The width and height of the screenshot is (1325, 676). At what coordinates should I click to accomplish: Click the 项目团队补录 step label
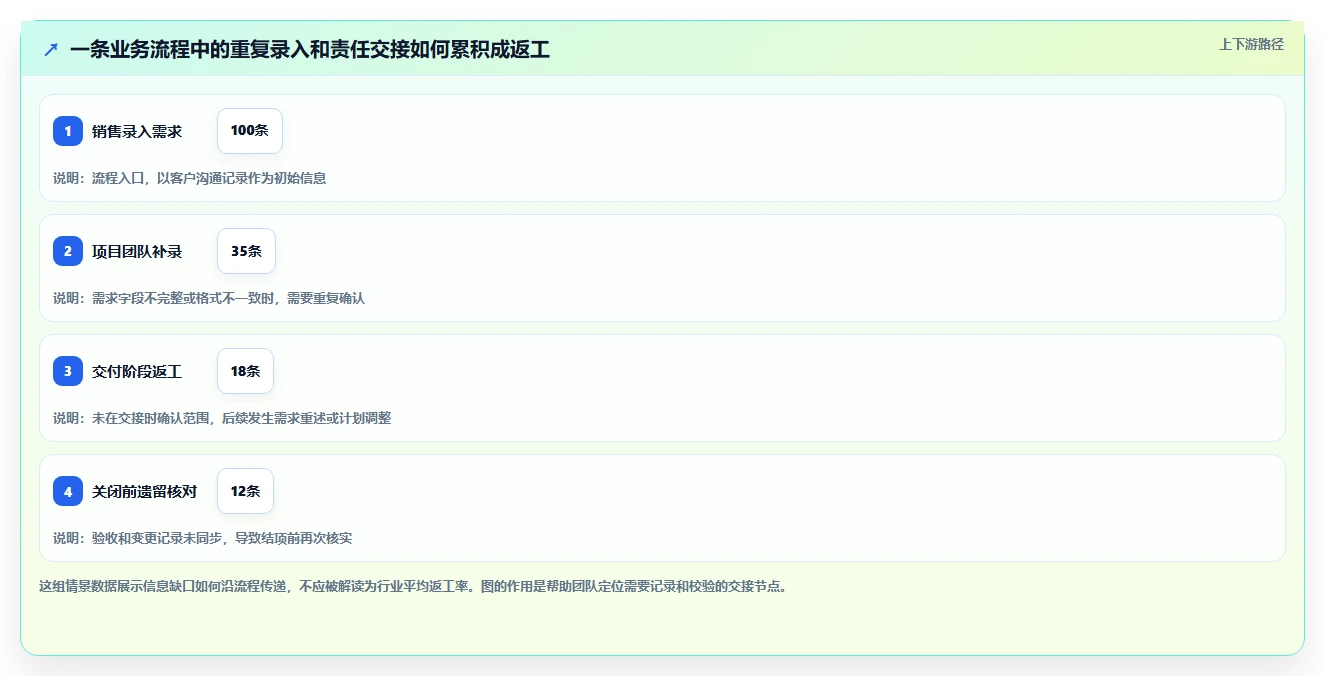coord(137,251)
